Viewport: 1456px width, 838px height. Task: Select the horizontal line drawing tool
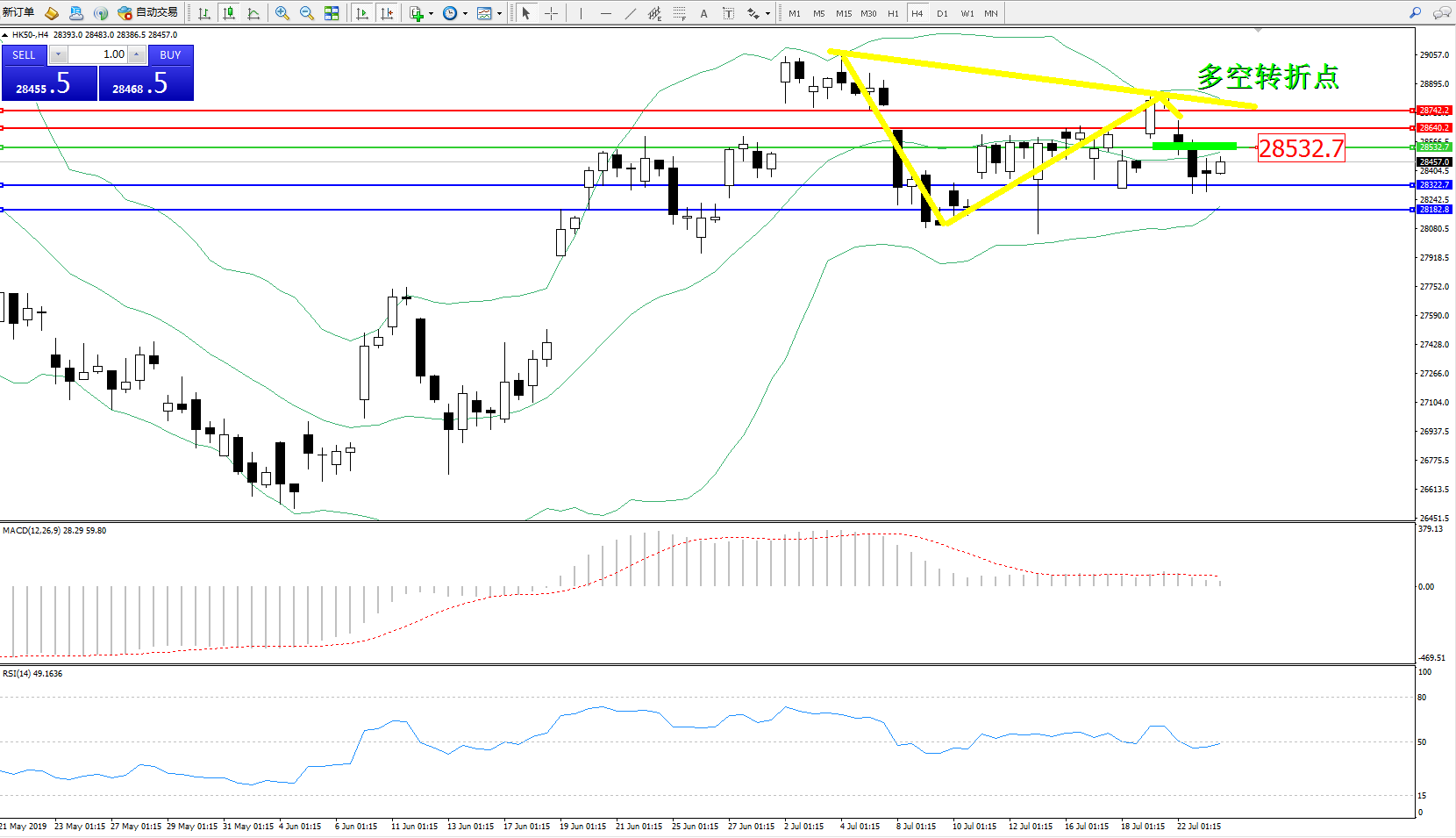point(605,13)
